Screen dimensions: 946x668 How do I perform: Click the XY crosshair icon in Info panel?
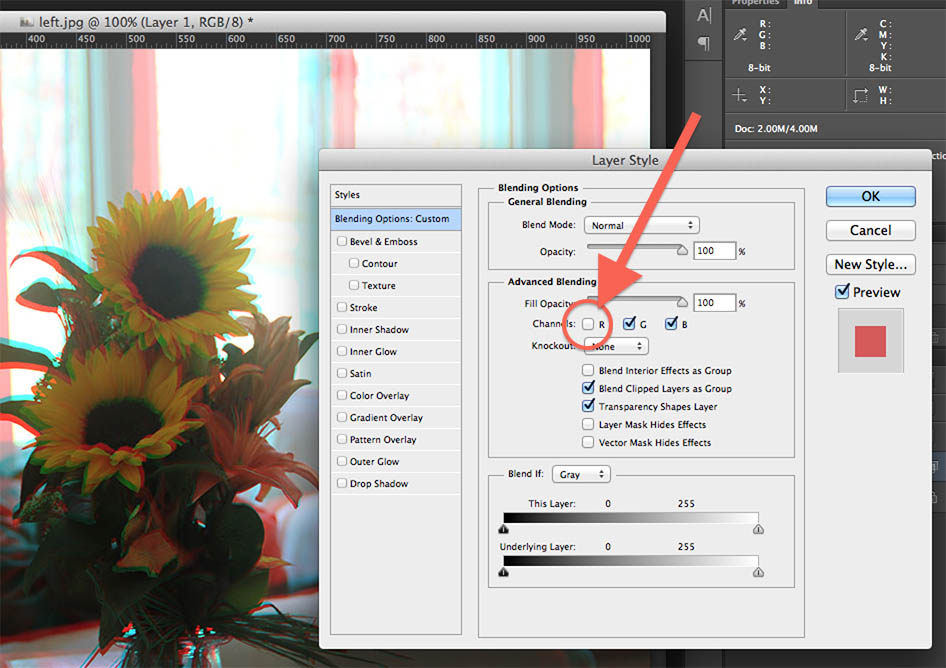(x=739, y=95)
